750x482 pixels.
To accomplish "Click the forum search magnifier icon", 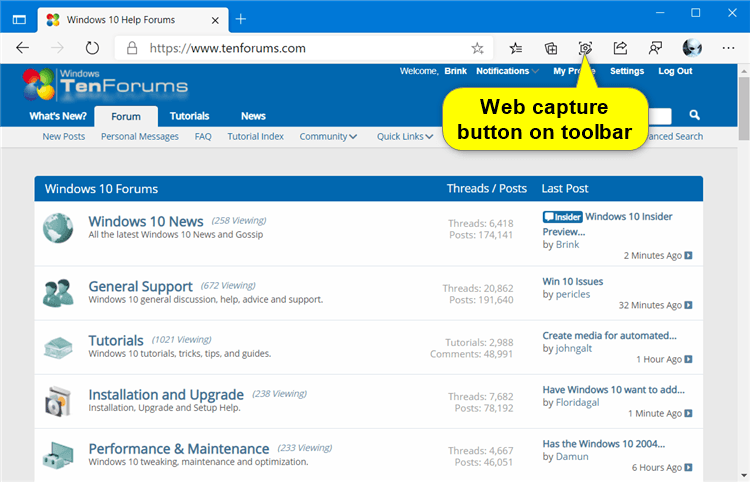I will point(695,115).
